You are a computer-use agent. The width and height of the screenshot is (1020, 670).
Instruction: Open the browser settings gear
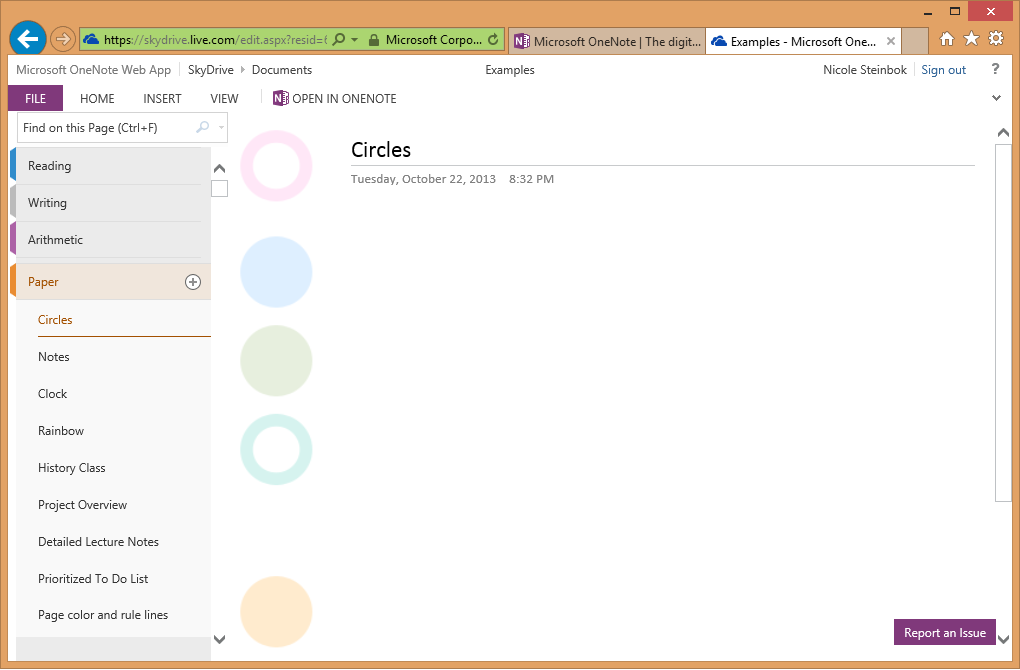pos(996,38)
